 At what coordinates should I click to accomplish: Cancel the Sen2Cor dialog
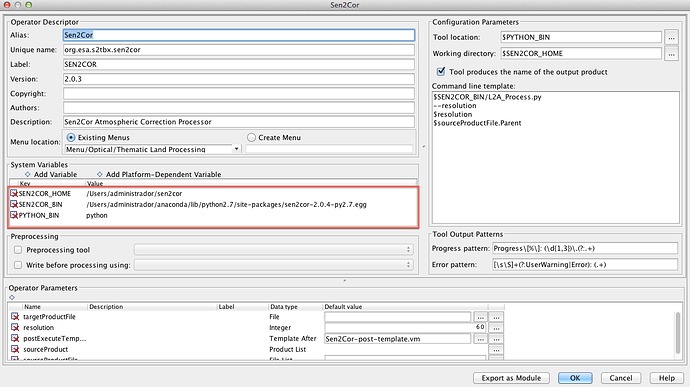tap(621, 378)
